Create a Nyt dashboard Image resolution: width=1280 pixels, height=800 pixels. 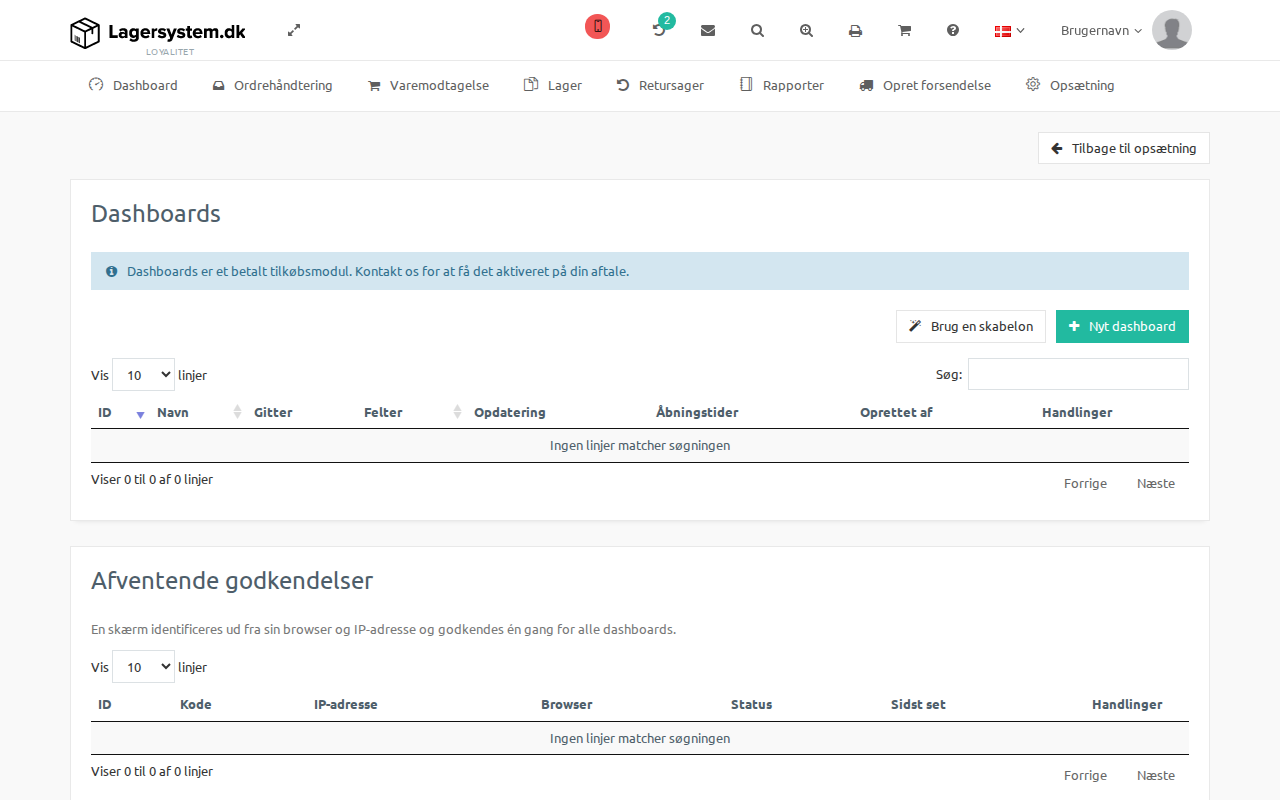point(1122,327)
